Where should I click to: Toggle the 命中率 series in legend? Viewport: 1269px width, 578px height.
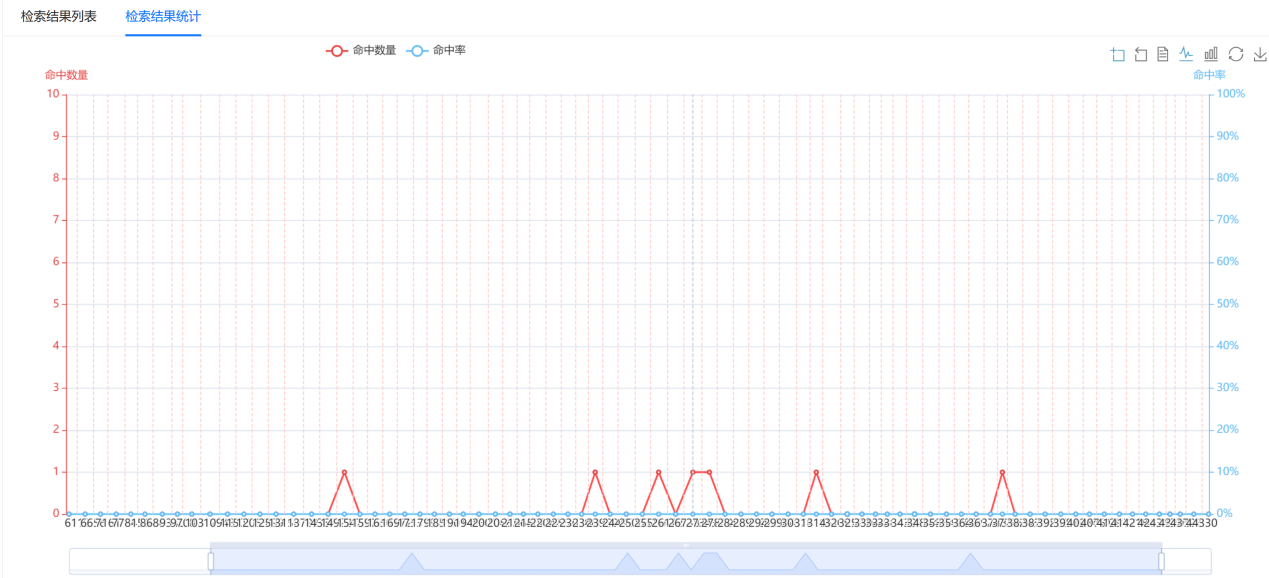click(x=437, y=50)
